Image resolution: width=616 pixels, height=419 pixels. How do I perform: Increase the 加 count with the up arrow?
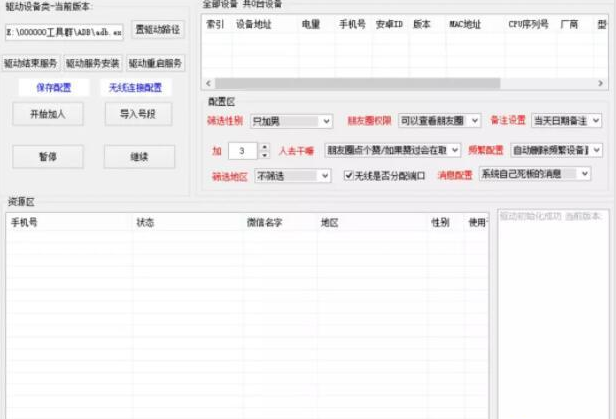264,146
